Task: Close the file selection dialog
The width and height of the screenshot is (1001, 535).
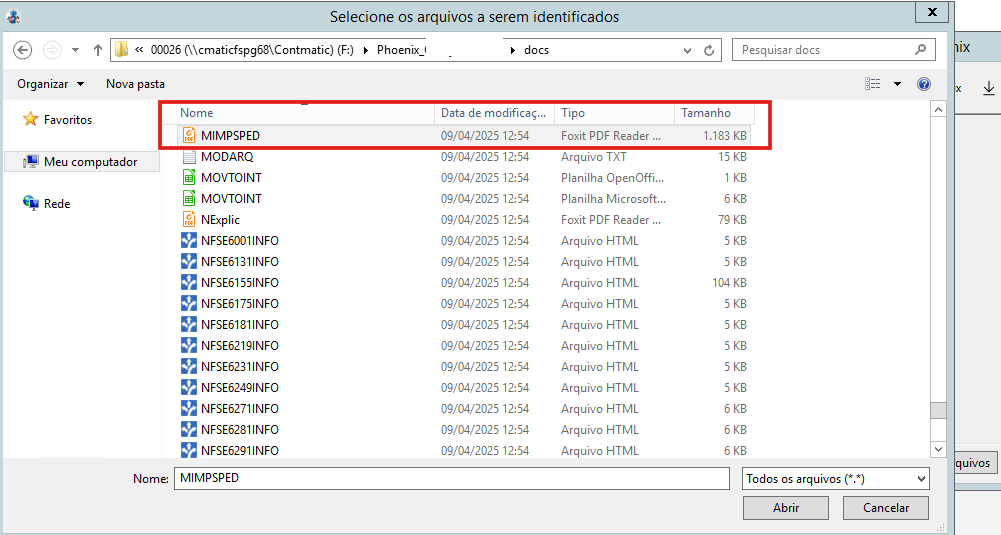Action: 931,12
